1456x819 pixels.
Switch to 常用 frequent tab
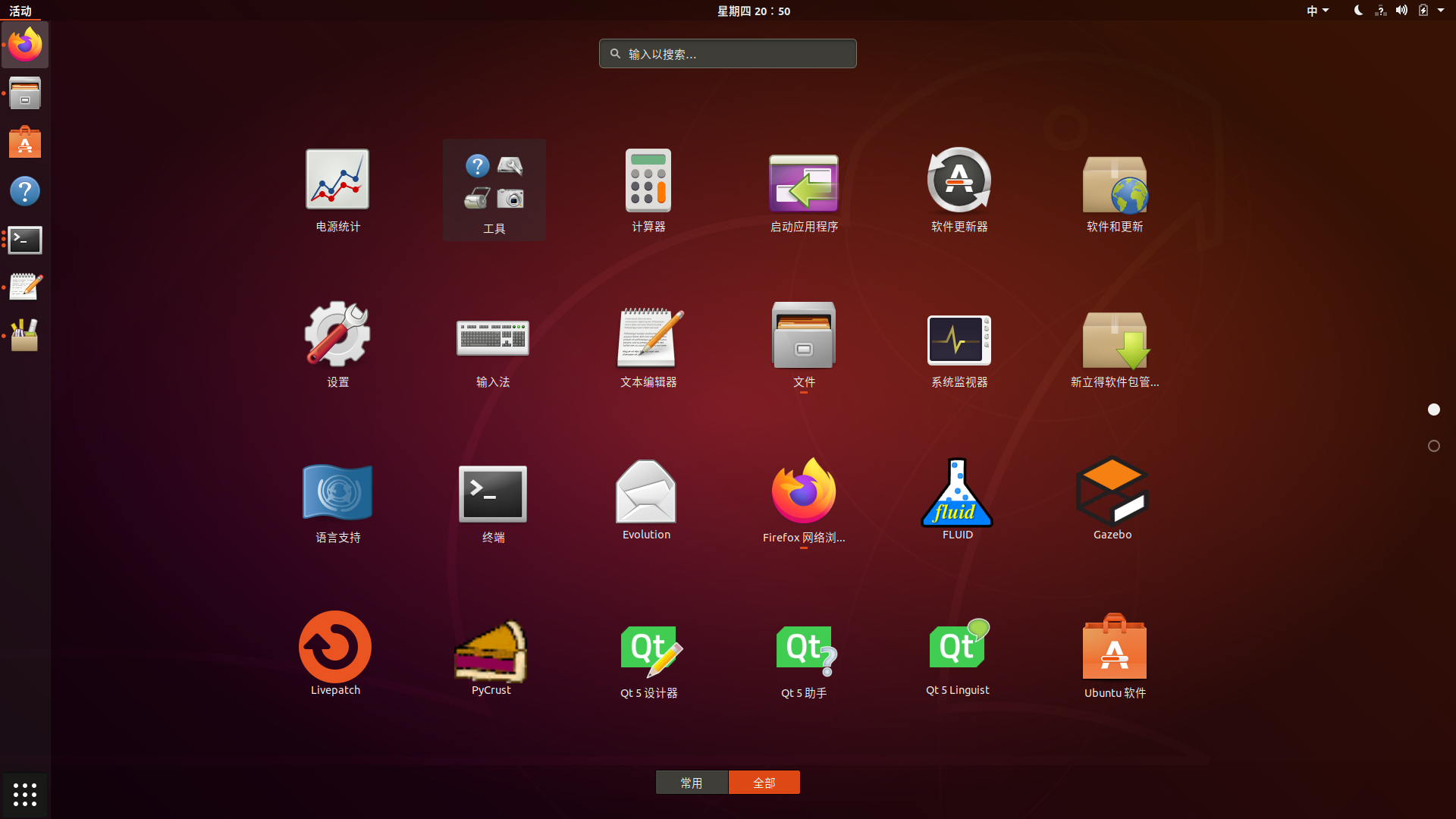click(692, 783)
